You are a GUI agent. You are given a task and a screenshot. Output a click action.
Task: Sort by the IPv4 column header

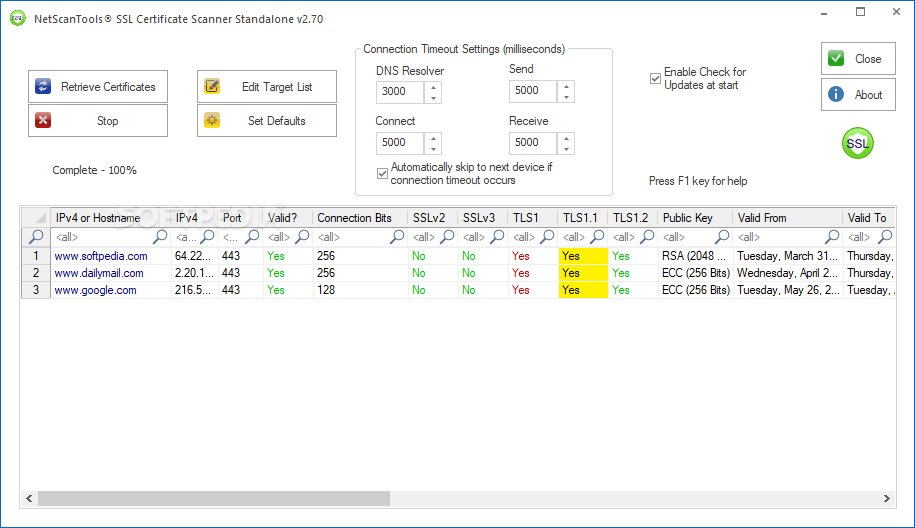(x=195, y=218)
